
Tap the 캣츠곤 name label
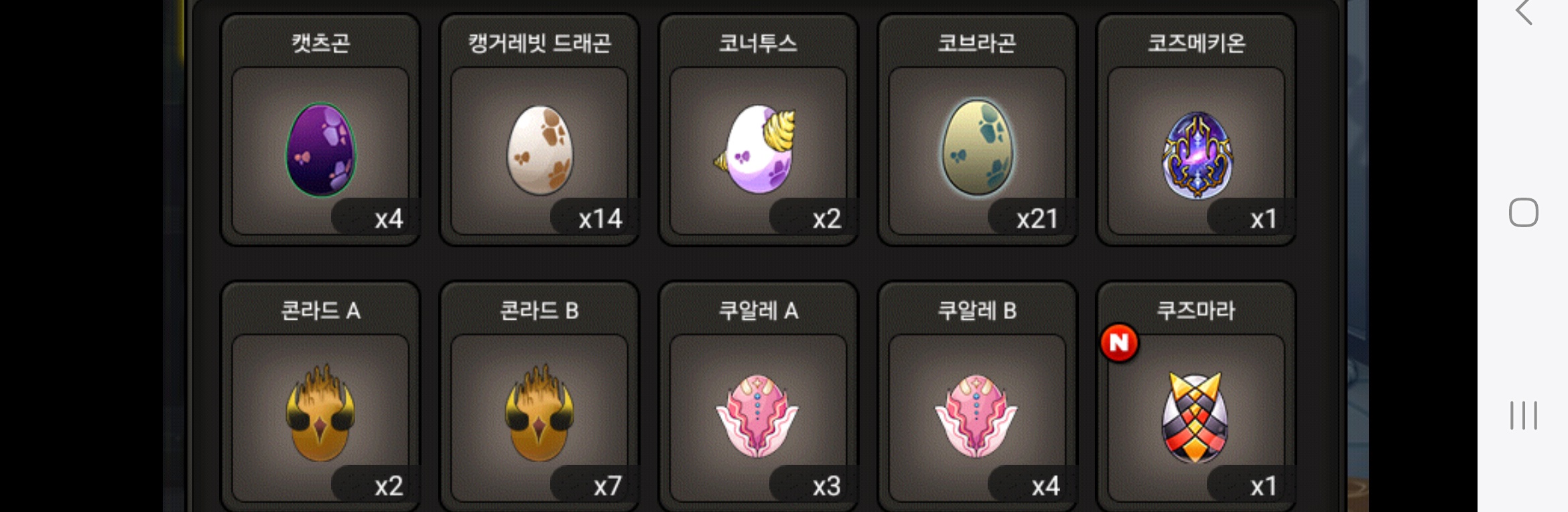(x=321, y=44)
